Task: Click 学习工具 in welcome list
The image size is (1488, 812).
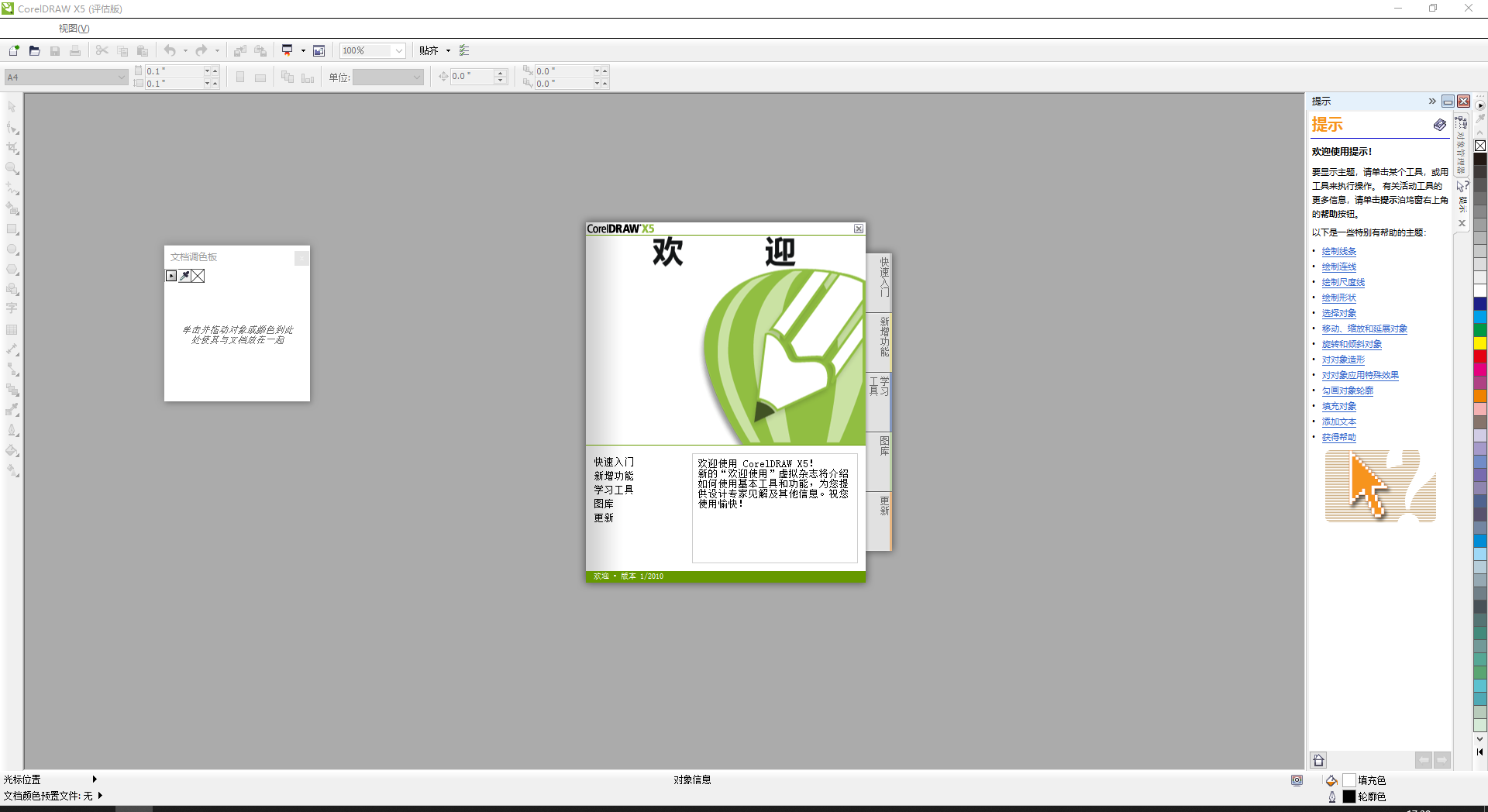Action: point(613,490)
